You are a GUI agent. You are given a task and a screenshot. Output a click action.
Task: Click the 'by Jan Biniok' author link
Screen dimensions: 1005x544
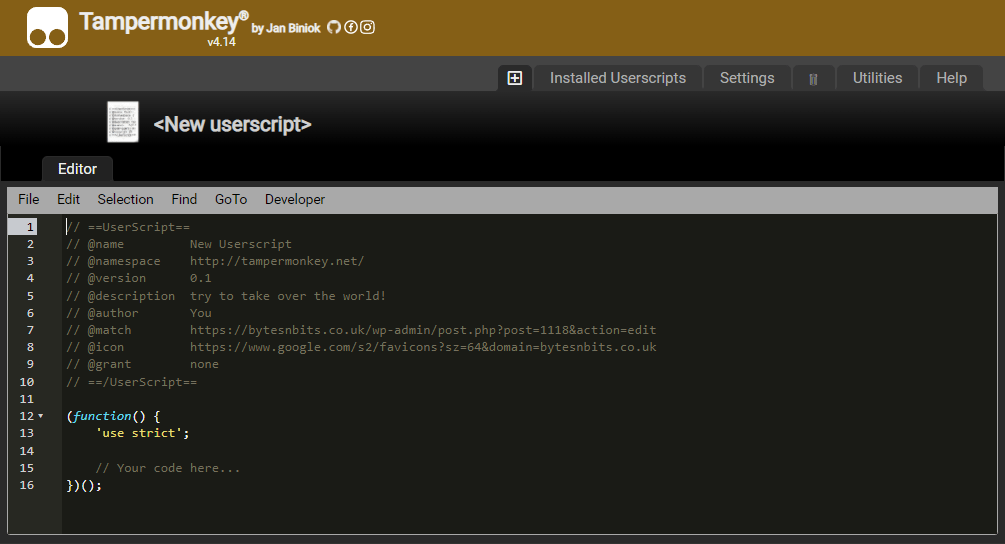pos(286,28)
